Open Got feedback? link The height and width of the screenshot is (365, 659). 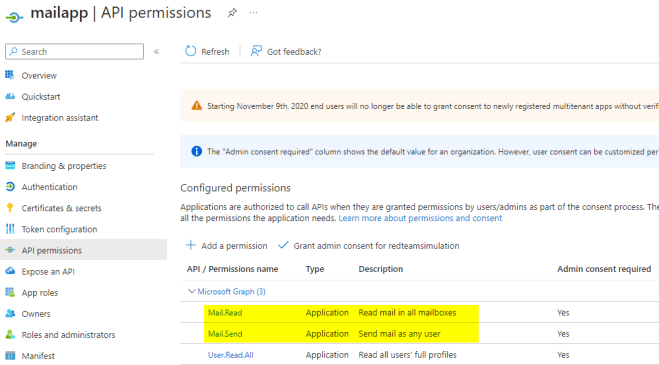click(294, 52)
